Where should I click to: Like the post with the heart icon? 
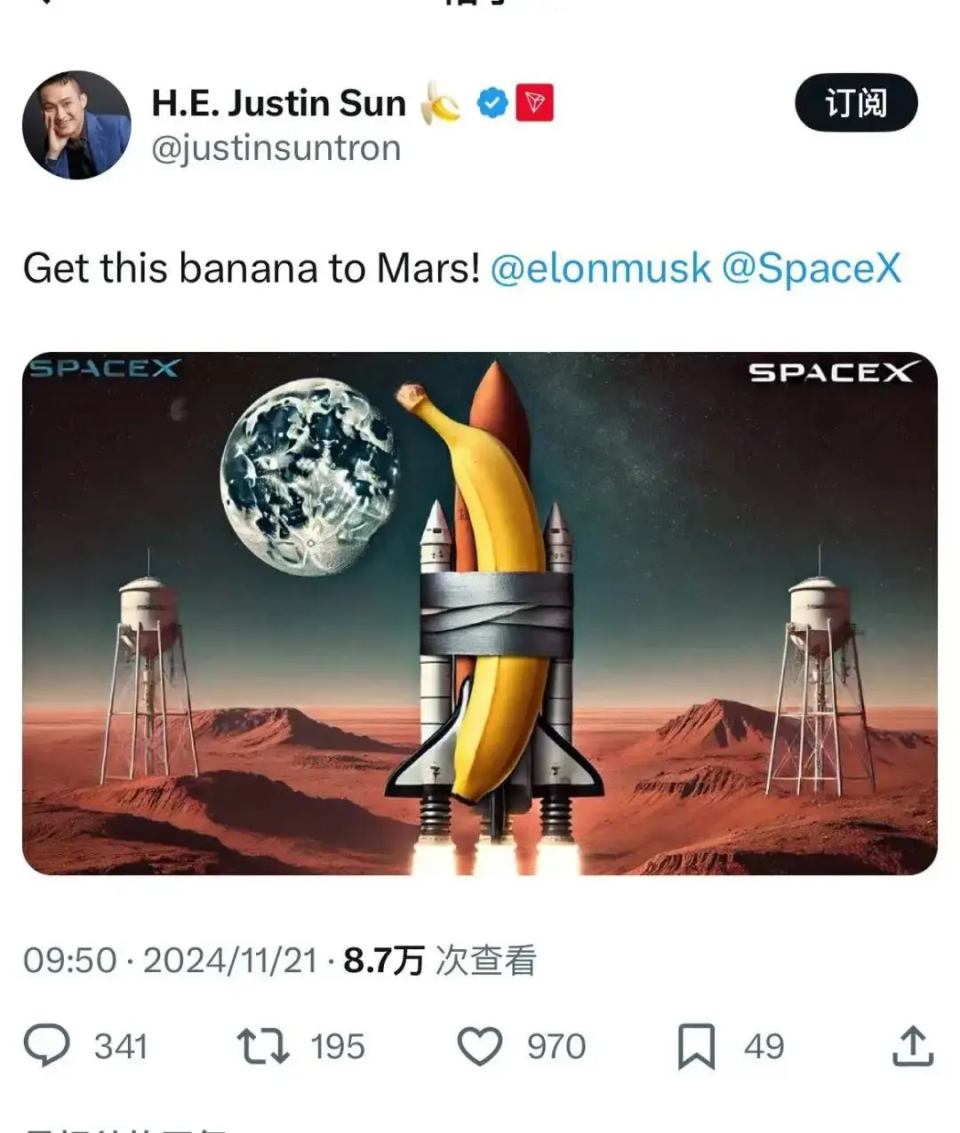coord(479,1046)
